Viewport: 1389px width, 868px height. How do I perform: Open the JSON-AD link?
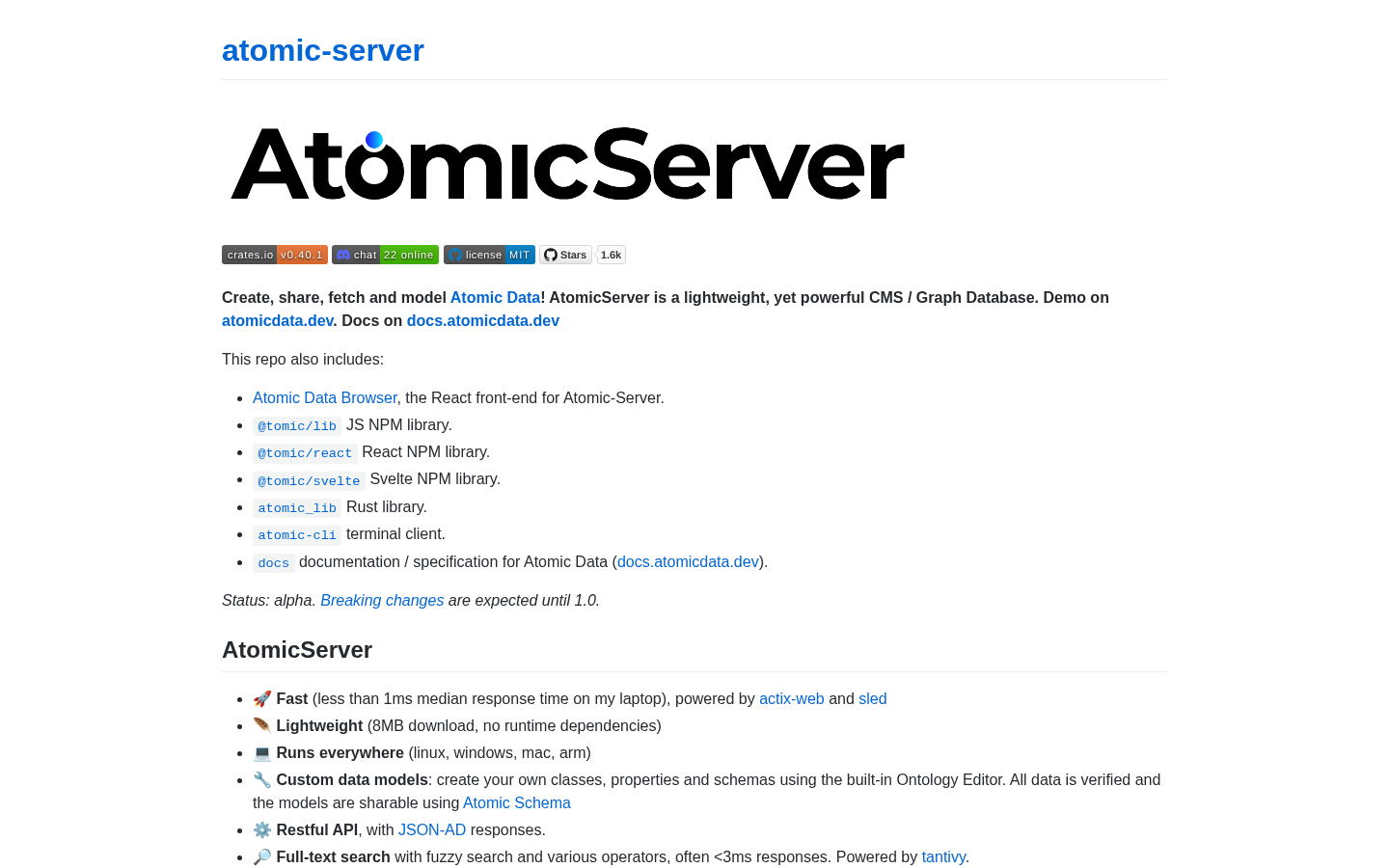click(432, 829)
